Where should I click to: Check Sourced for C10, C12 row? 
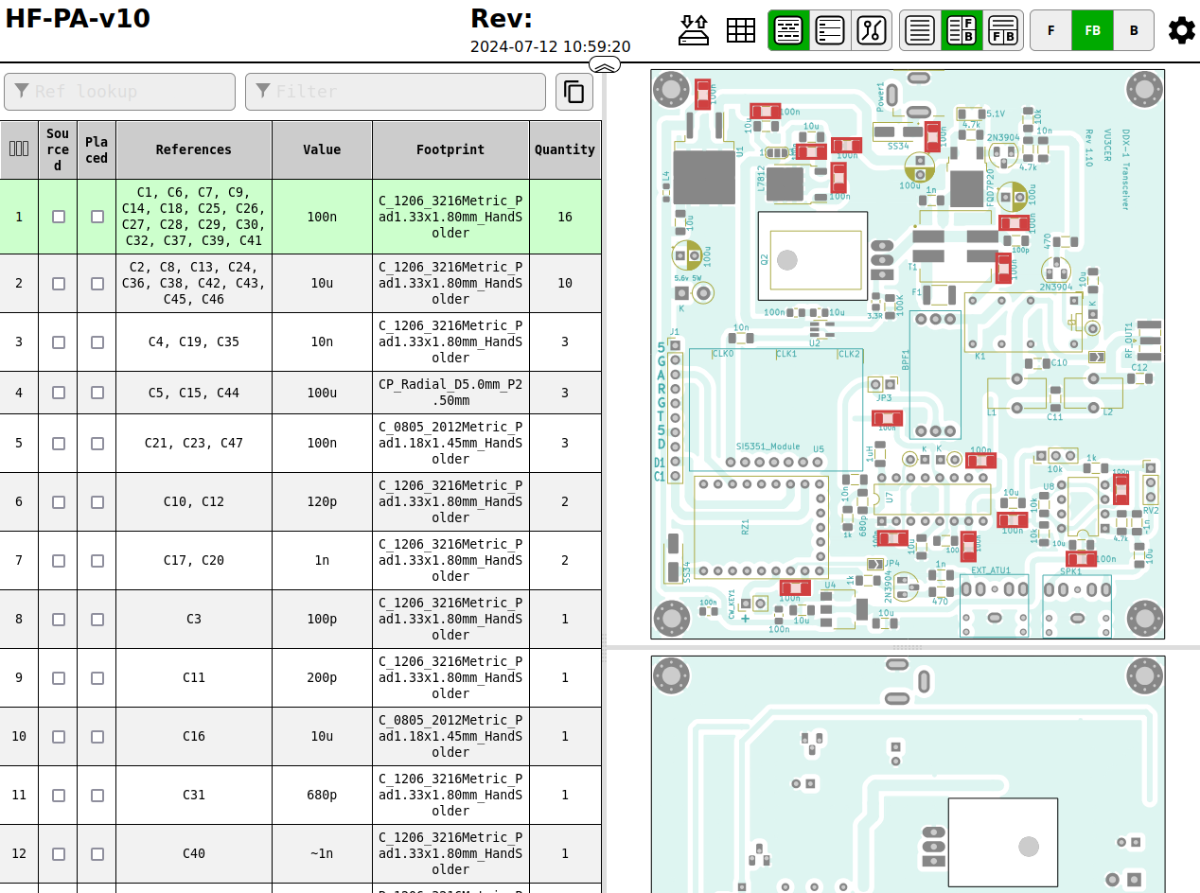click(x=59, y=502)
